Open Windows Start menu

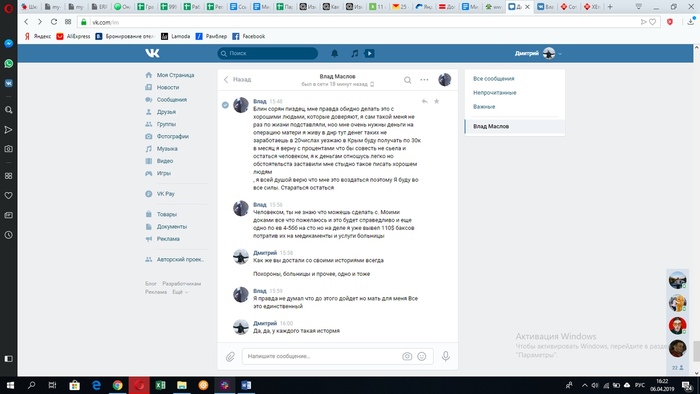[x=10, y=385]
